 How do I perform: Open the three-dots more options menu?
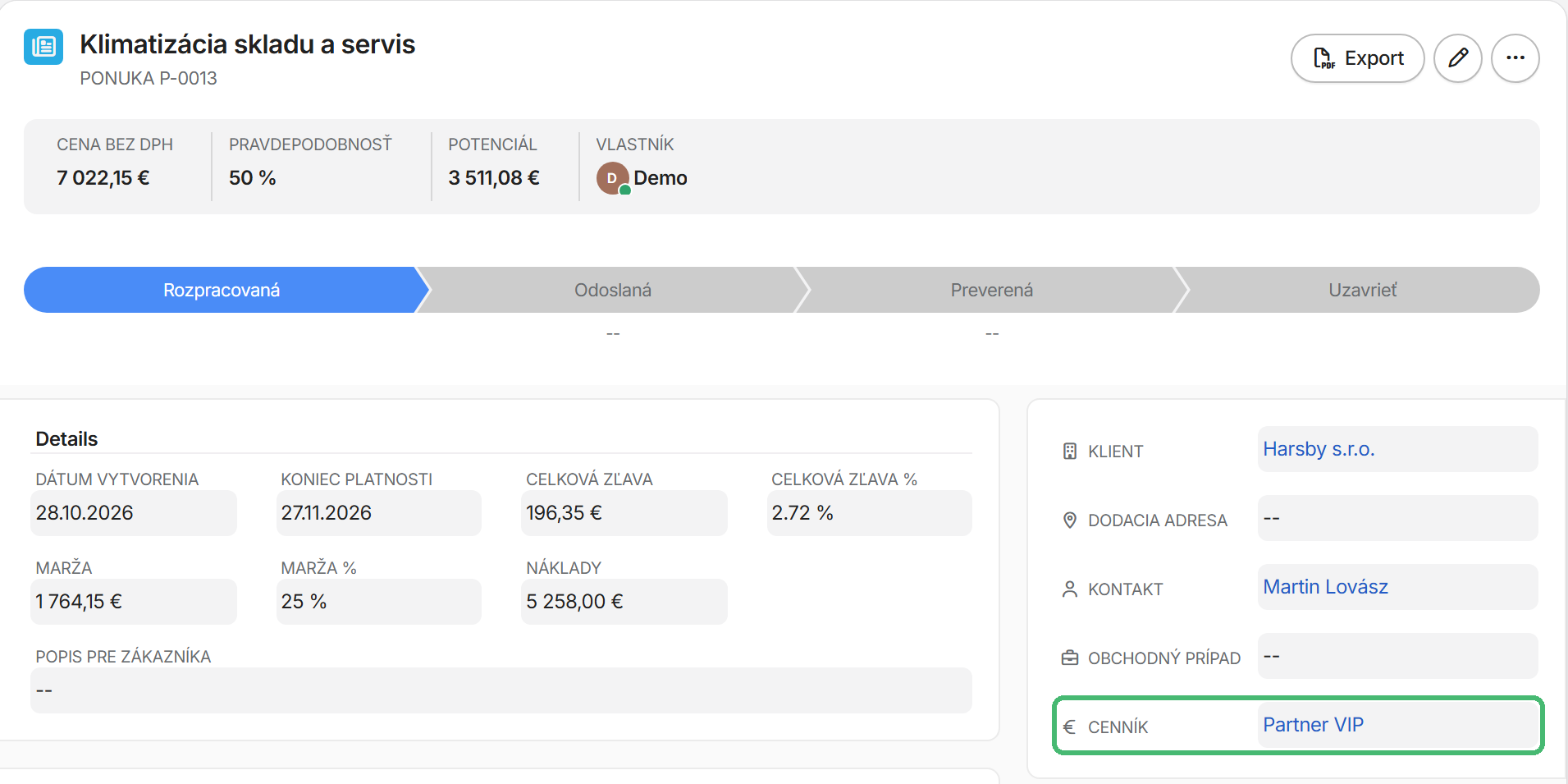(1515, 58)
